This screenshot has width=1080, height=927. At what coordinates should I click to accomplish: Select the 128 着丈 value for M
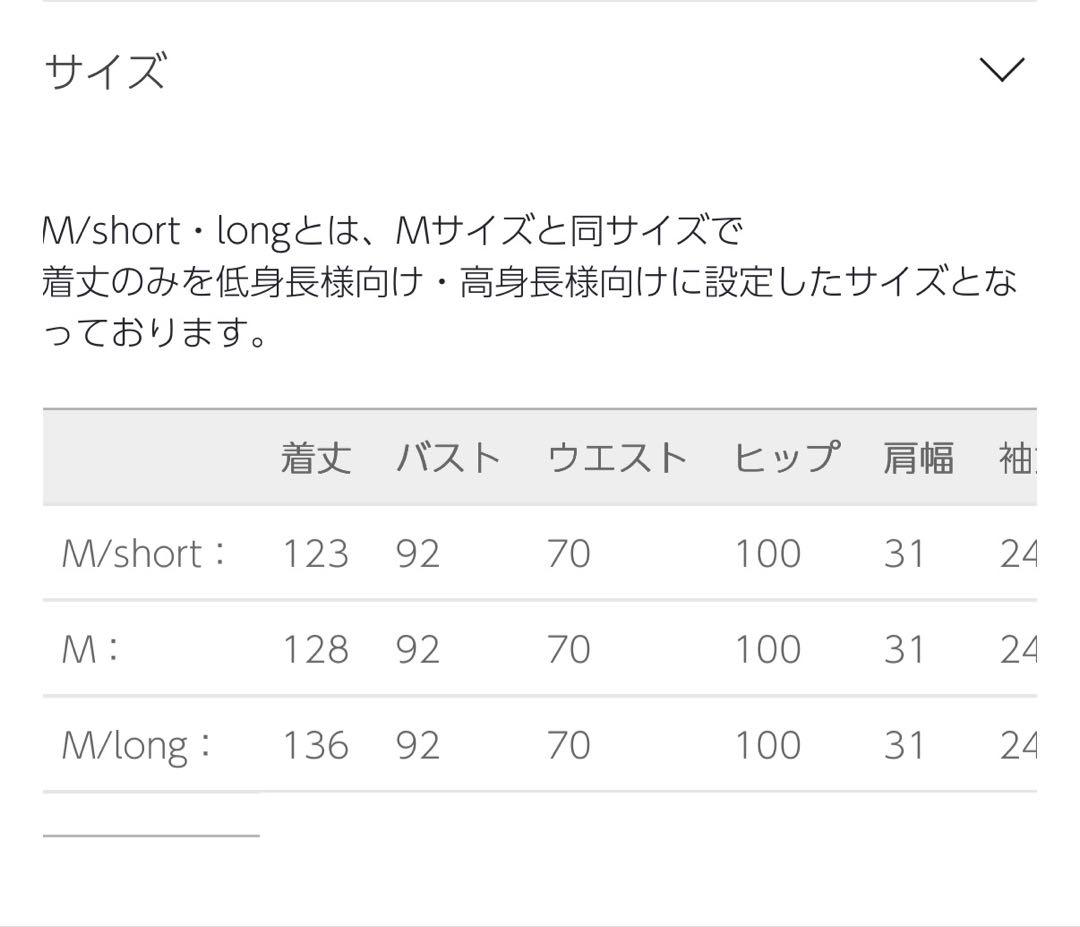pos(316,648)
